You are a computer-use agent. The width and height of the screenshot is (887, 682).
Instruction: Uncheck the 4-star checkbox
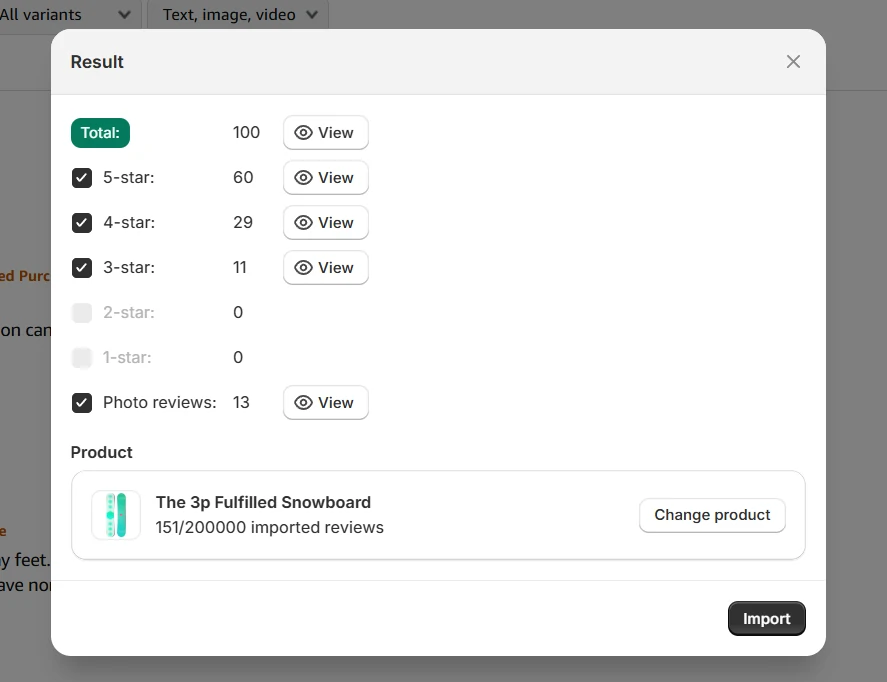[x=82, y=223]
